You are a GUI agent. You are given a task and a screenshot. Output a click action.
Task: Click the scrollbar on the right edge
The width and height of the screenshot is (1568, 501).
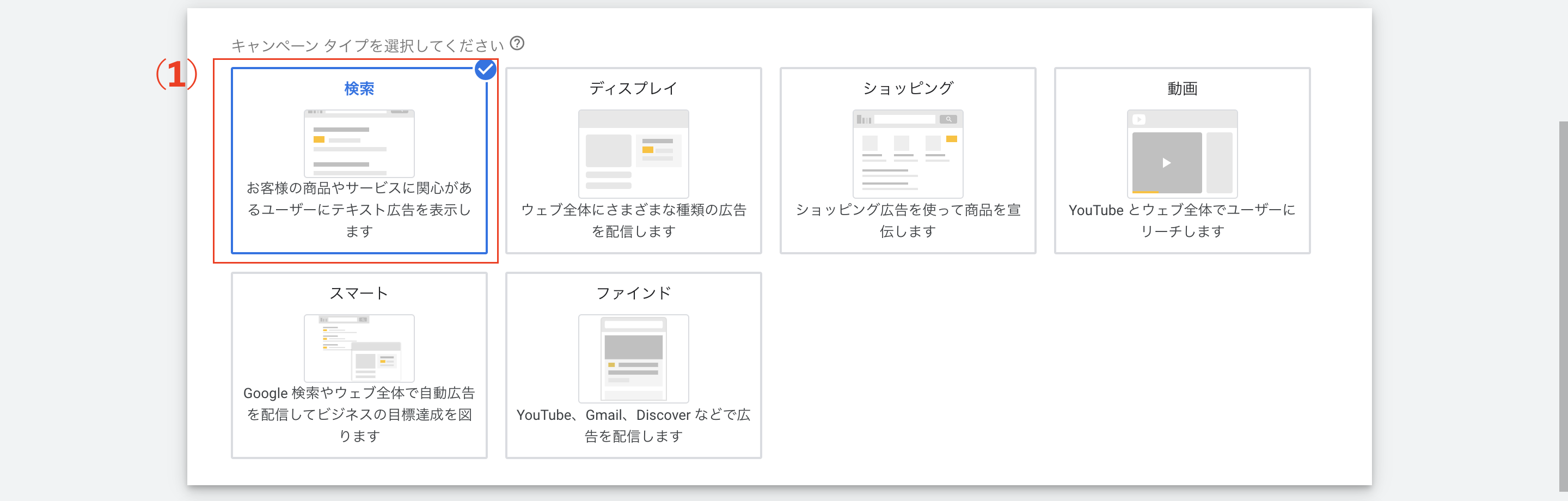[x=1562, y=243]
